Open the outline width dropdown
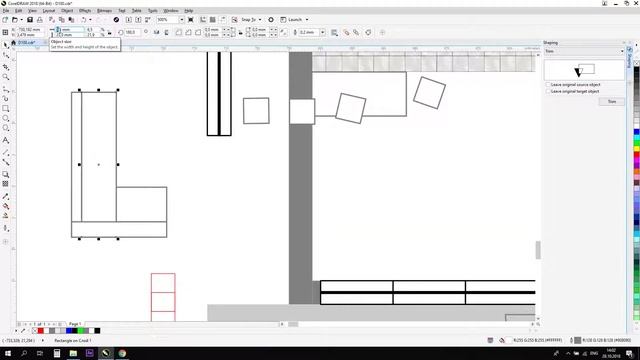Screen dimensions: 640x360 pyautogui.click(x=322, y=32)
